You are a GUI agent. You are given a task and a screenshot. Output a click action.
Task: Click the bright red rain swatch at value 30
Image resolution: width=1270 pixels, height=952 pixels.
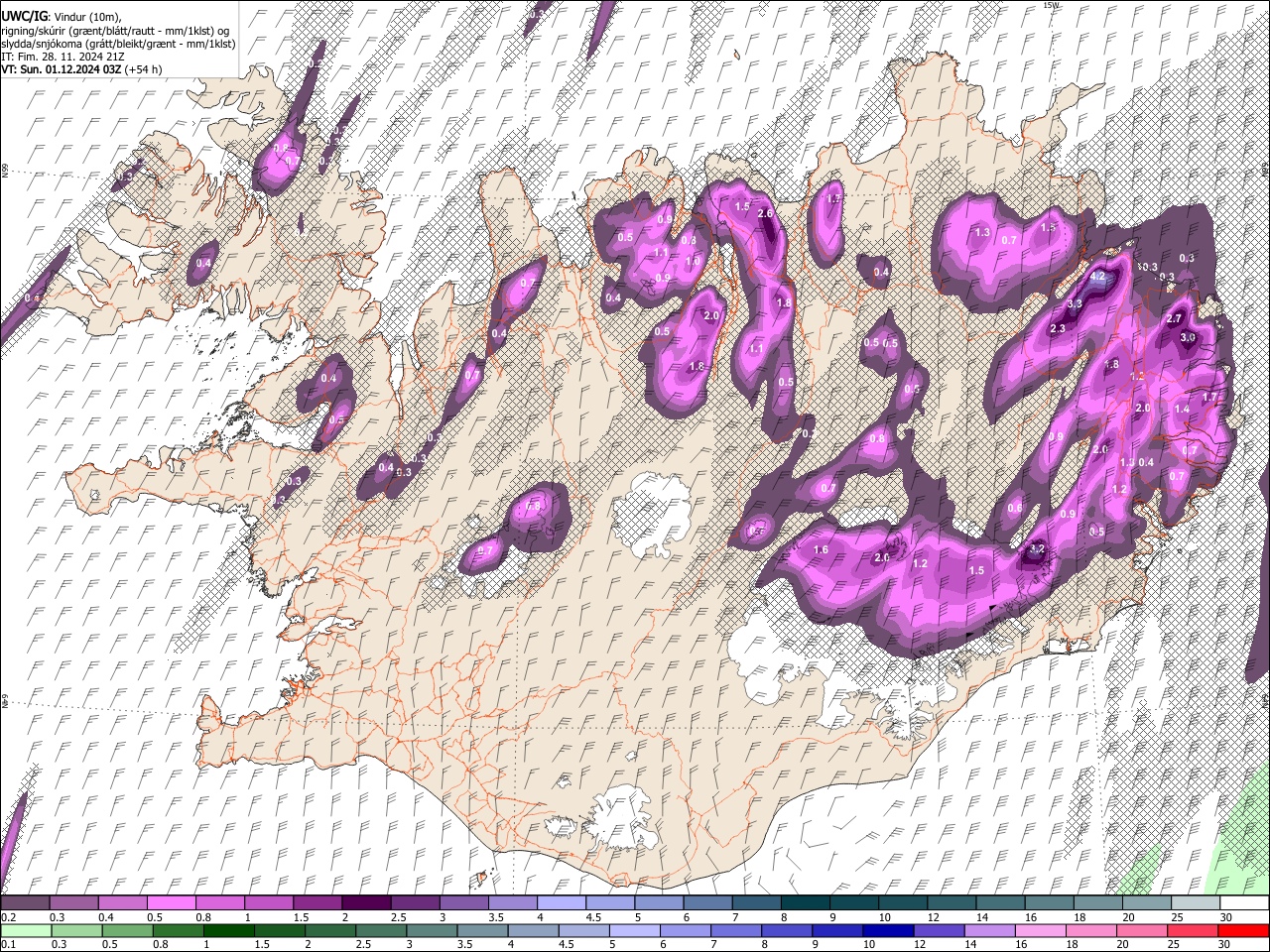click(x=1244, y=931)
